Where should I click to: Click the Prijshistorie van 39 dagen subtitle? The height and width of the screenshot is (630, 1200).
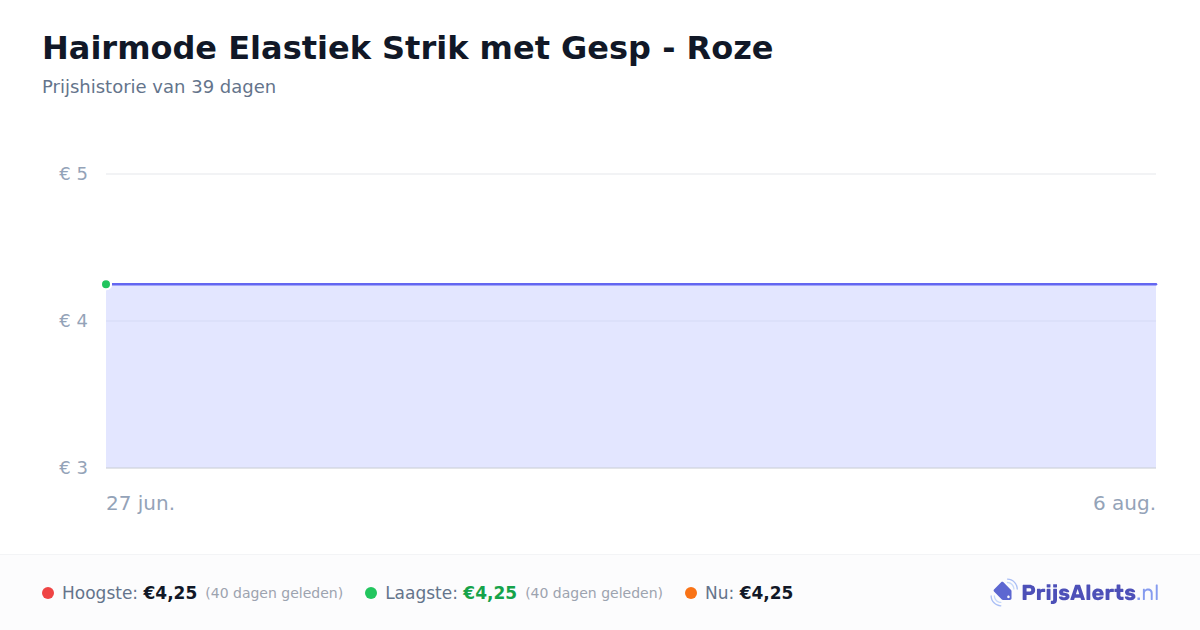[159, 87]
